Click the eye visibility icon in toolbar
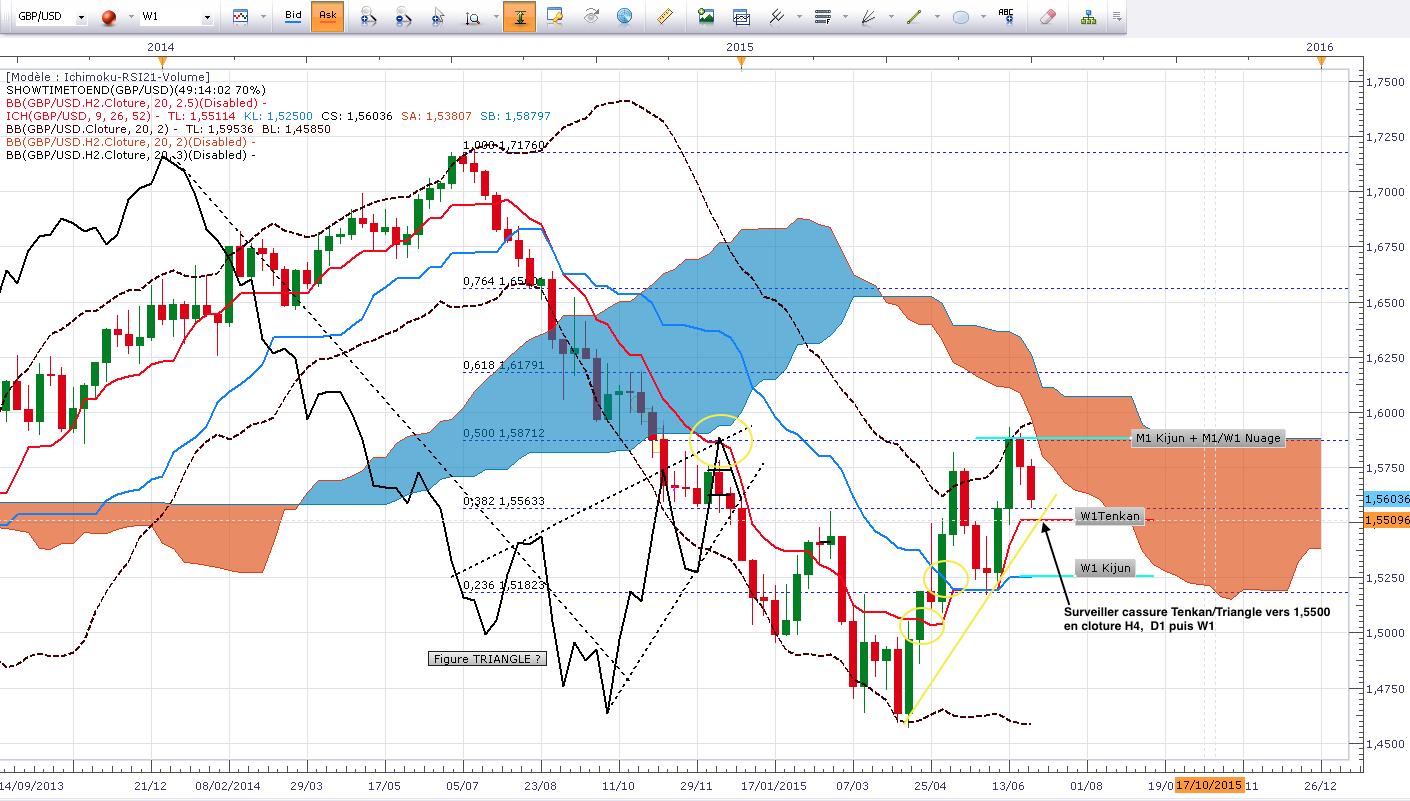Image resolution: width=1410 pixels, height=801 pixels. pyautogui.click(x=591, y=17)
